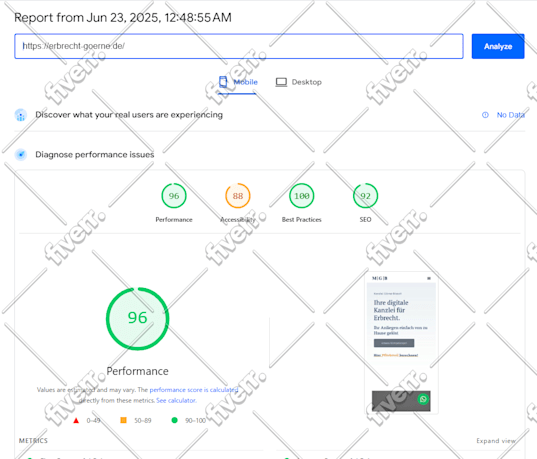Toggle Expand view for metrics
The image size is (537, 459).
pyautogui.click(x=496, y=441)
